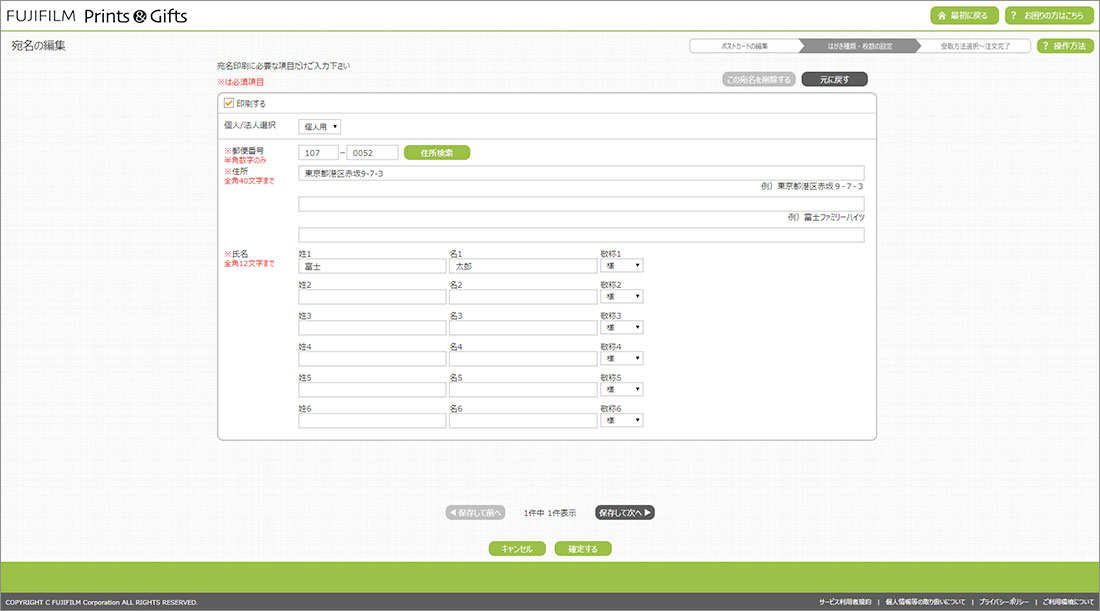1100x611 pixels.
Task: Click the FUJIFILM Prints & Gifts logo
Action: point(97,16)
